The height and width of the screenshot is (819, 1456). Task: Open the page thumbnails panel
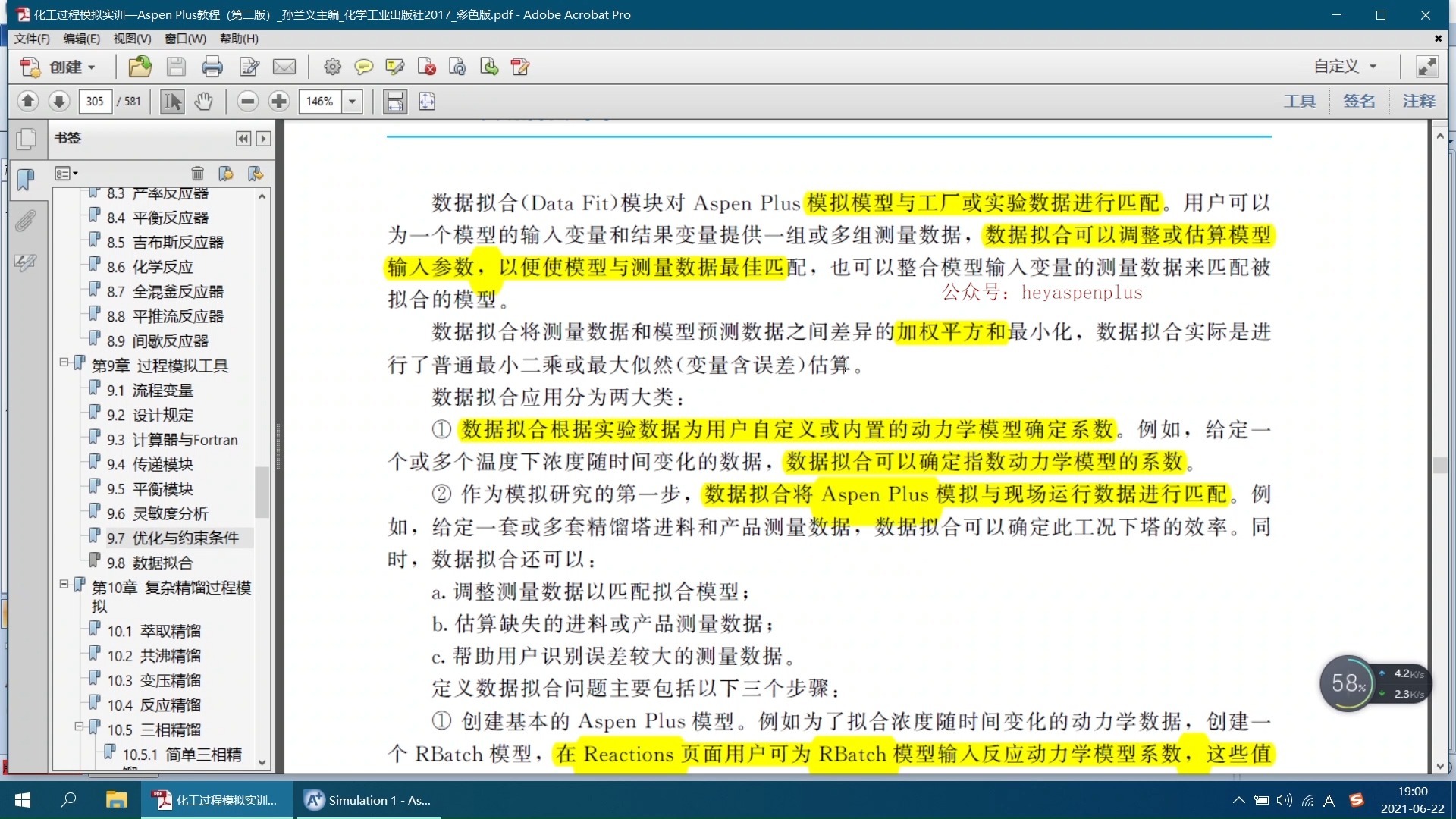point(26,139)
